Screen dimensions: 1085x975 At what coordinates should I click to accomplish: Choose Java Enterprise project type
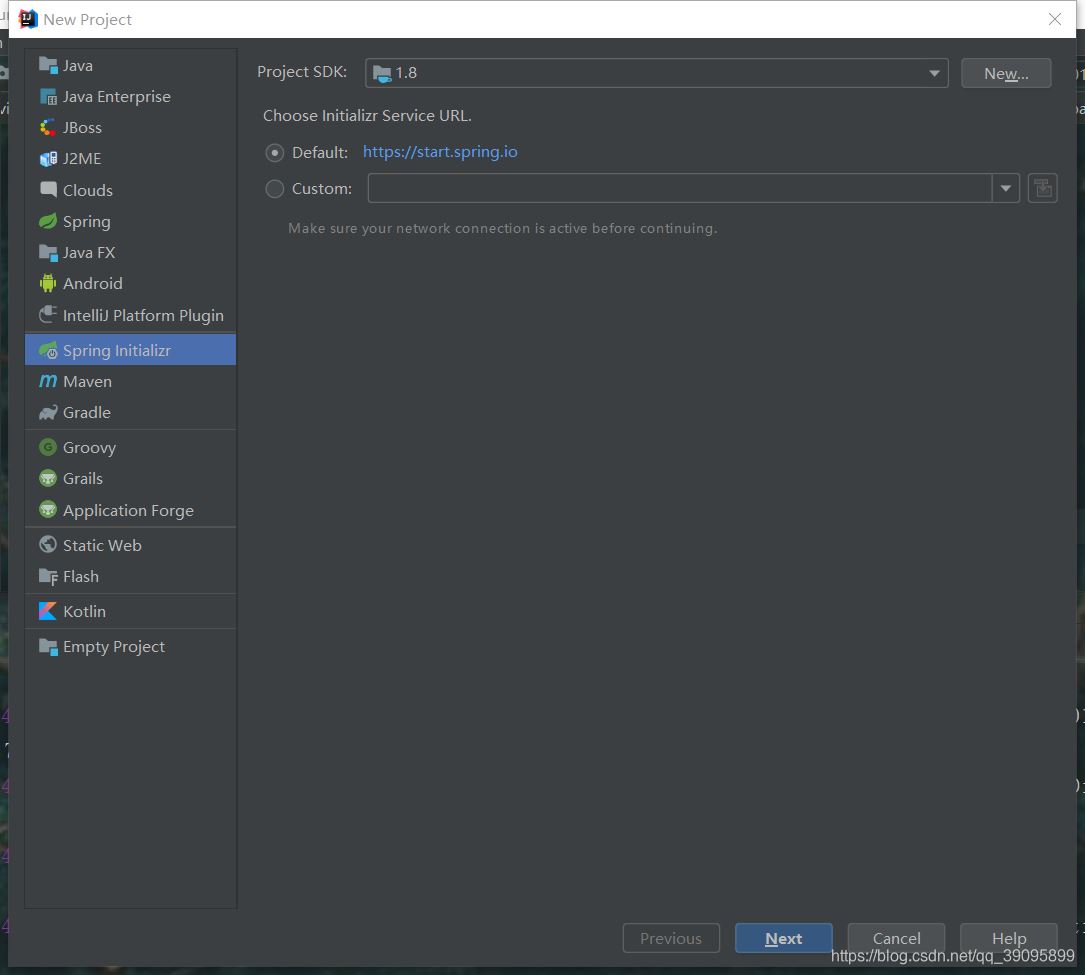[130, 97]
